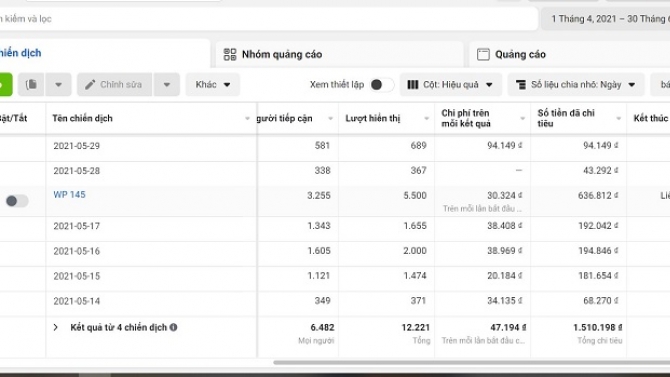The width and height of the screenshot is (670, 377).
Task: Open the date range picker 1 Tháng 4, 2021
Action: click(x=605, y=19)
